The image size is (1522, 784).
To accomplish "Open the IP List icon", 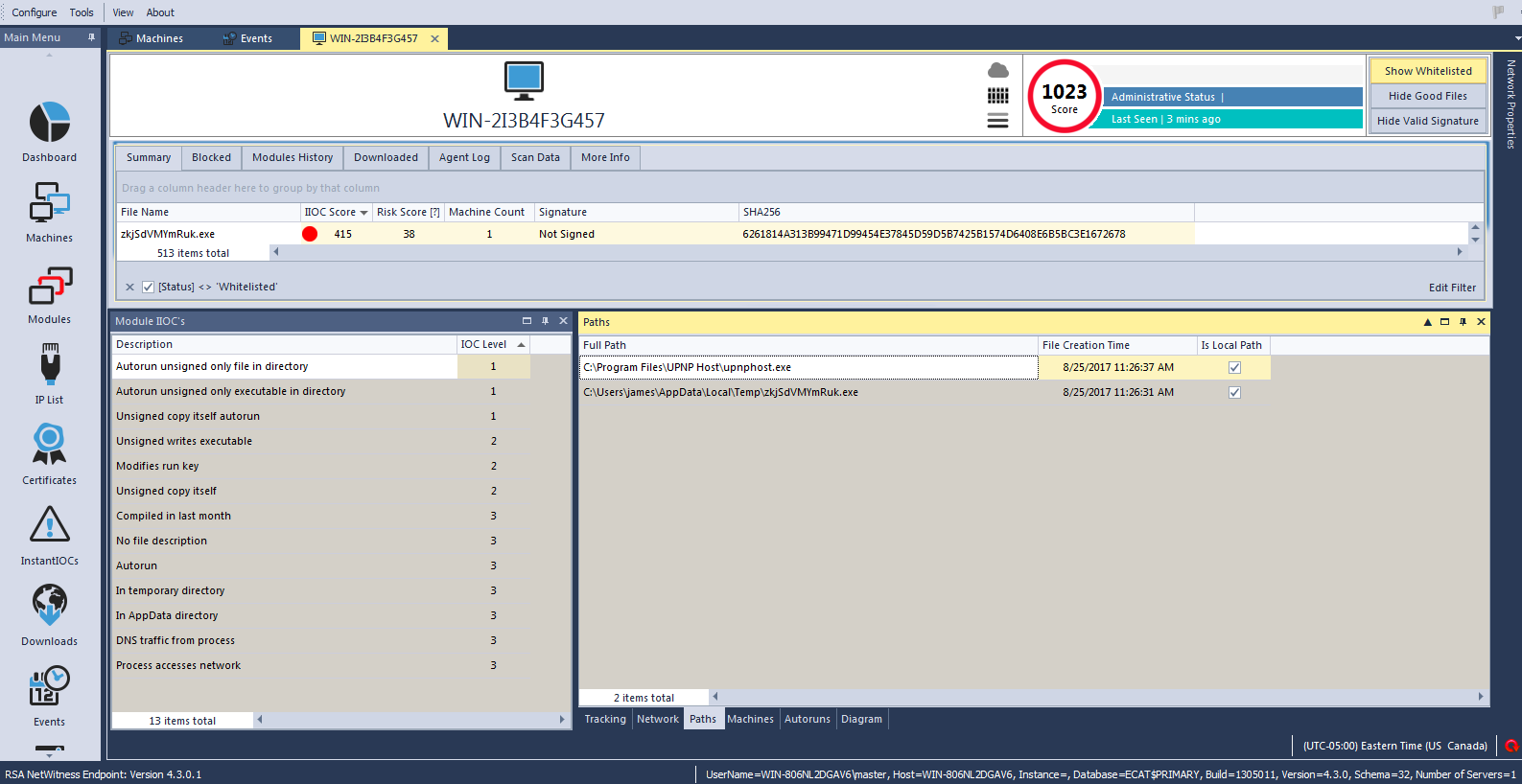I will 50,366.
